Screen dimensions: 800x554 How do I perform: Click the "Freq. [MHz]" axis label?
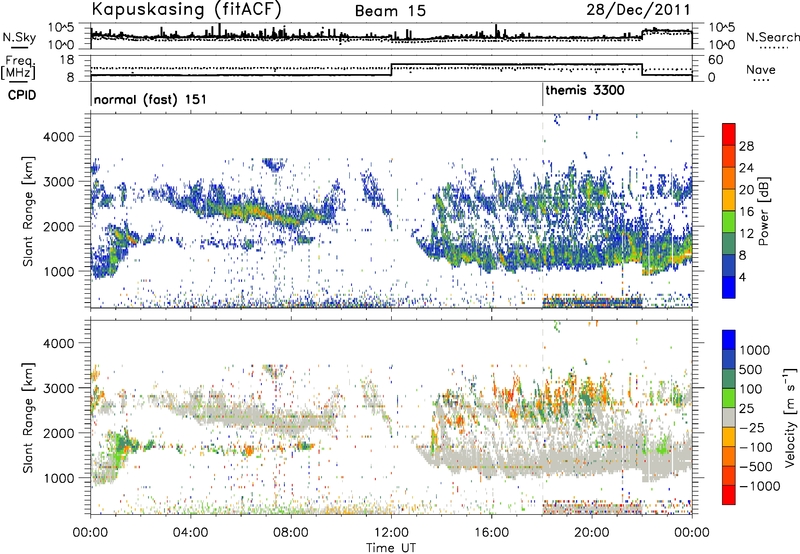point(18,67)
